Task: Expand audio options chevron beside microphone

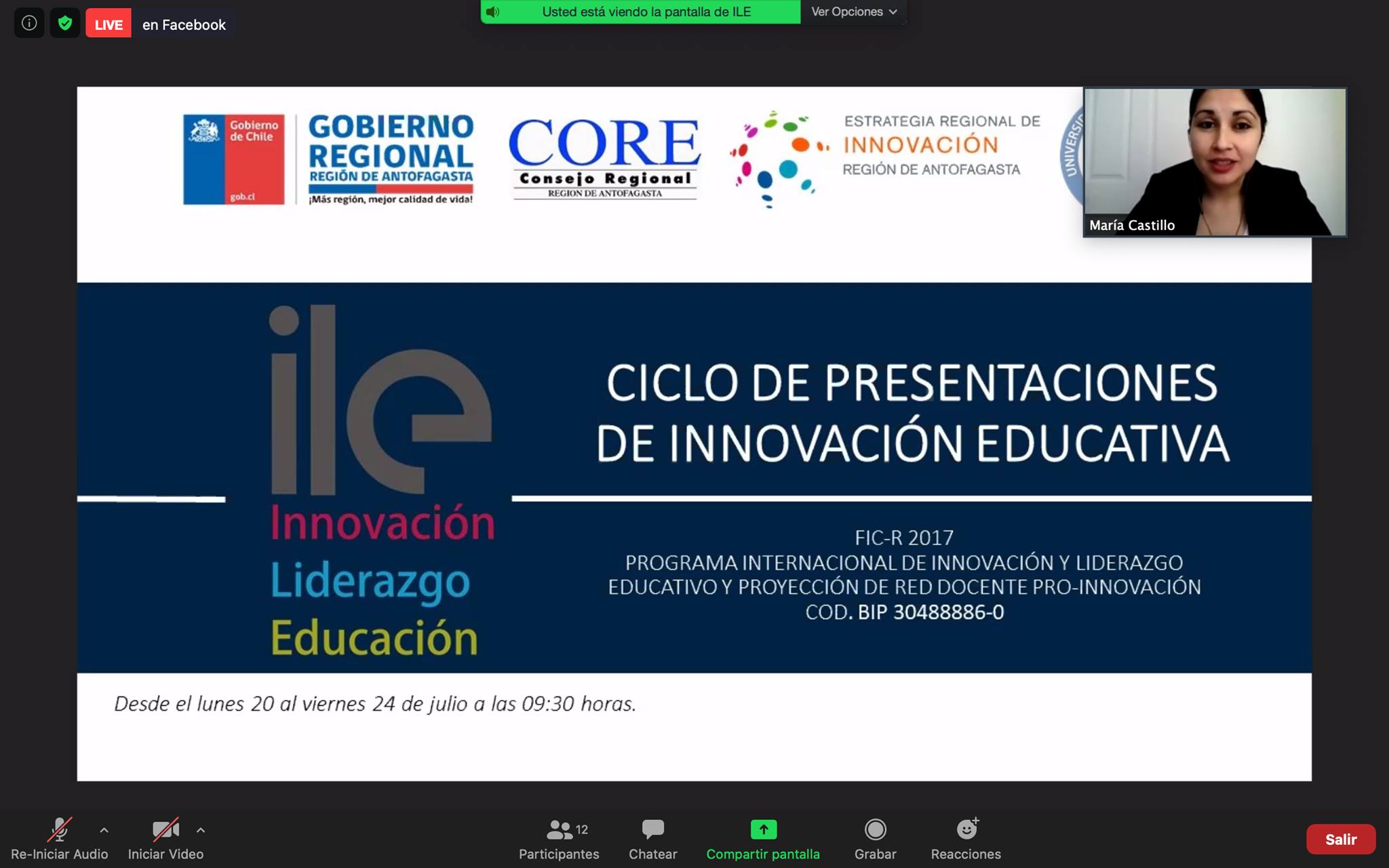Action: 104,830
